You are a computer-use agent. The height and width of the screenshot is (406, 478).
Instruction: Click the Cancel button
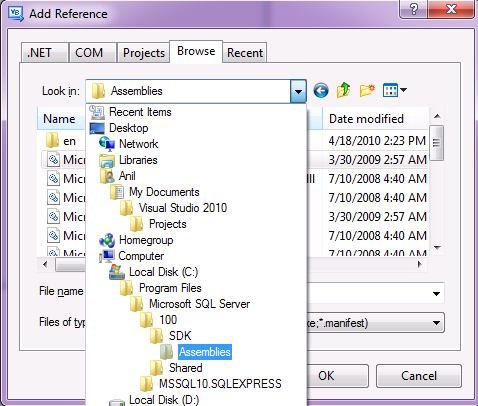[x=419, y=376]
